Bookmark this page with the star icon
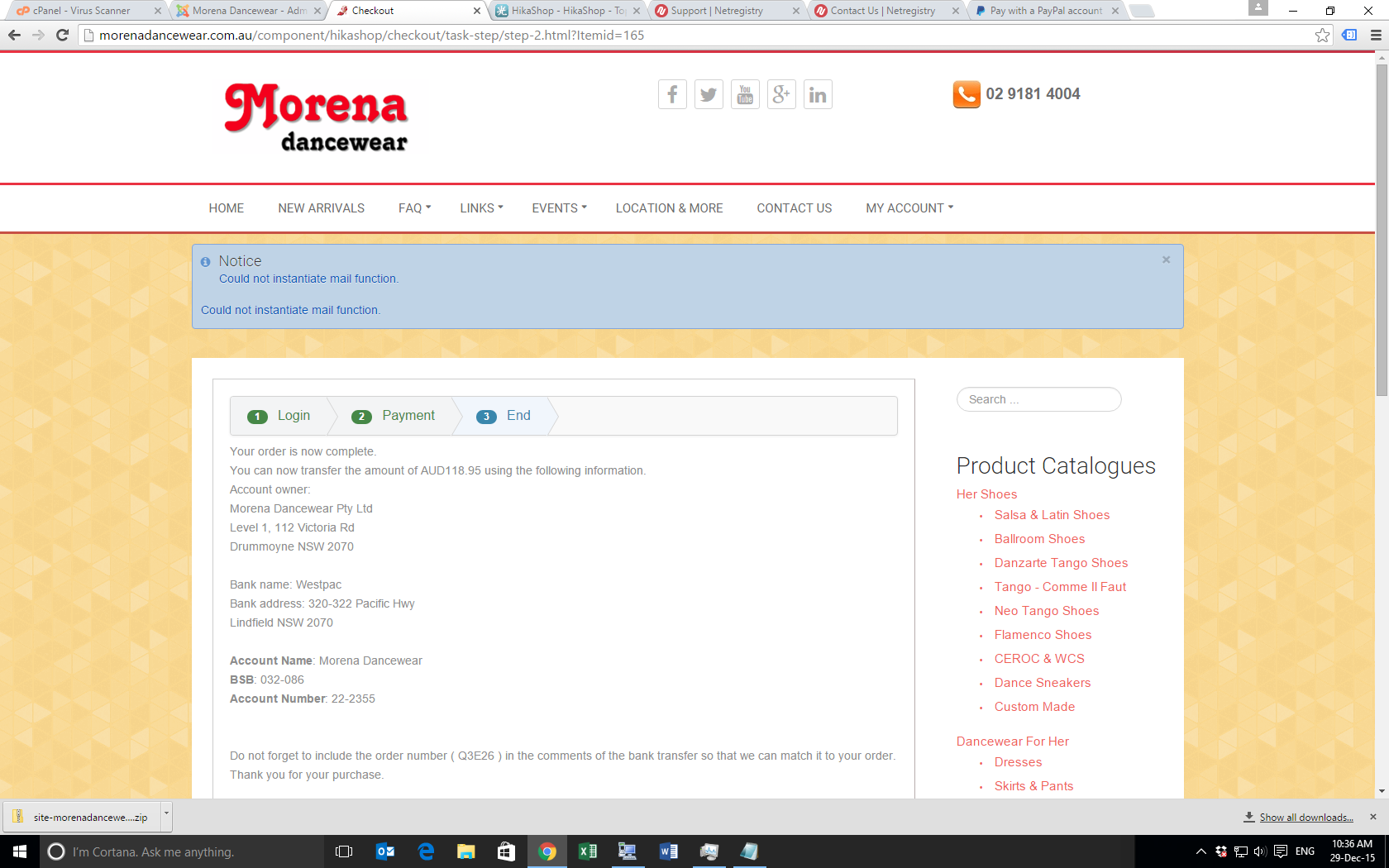This screenshot has height=868, width=1389. pos(1322,35)
